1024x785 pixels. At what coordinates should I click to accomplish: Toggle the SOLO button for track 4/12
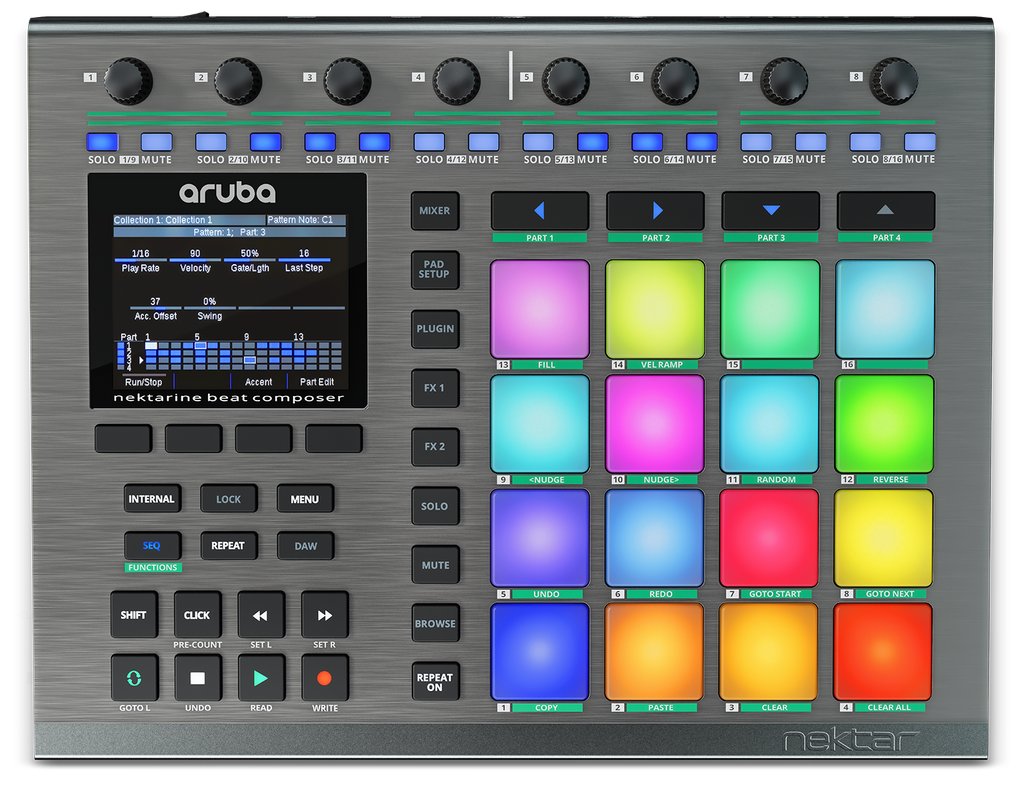[429, 142]
